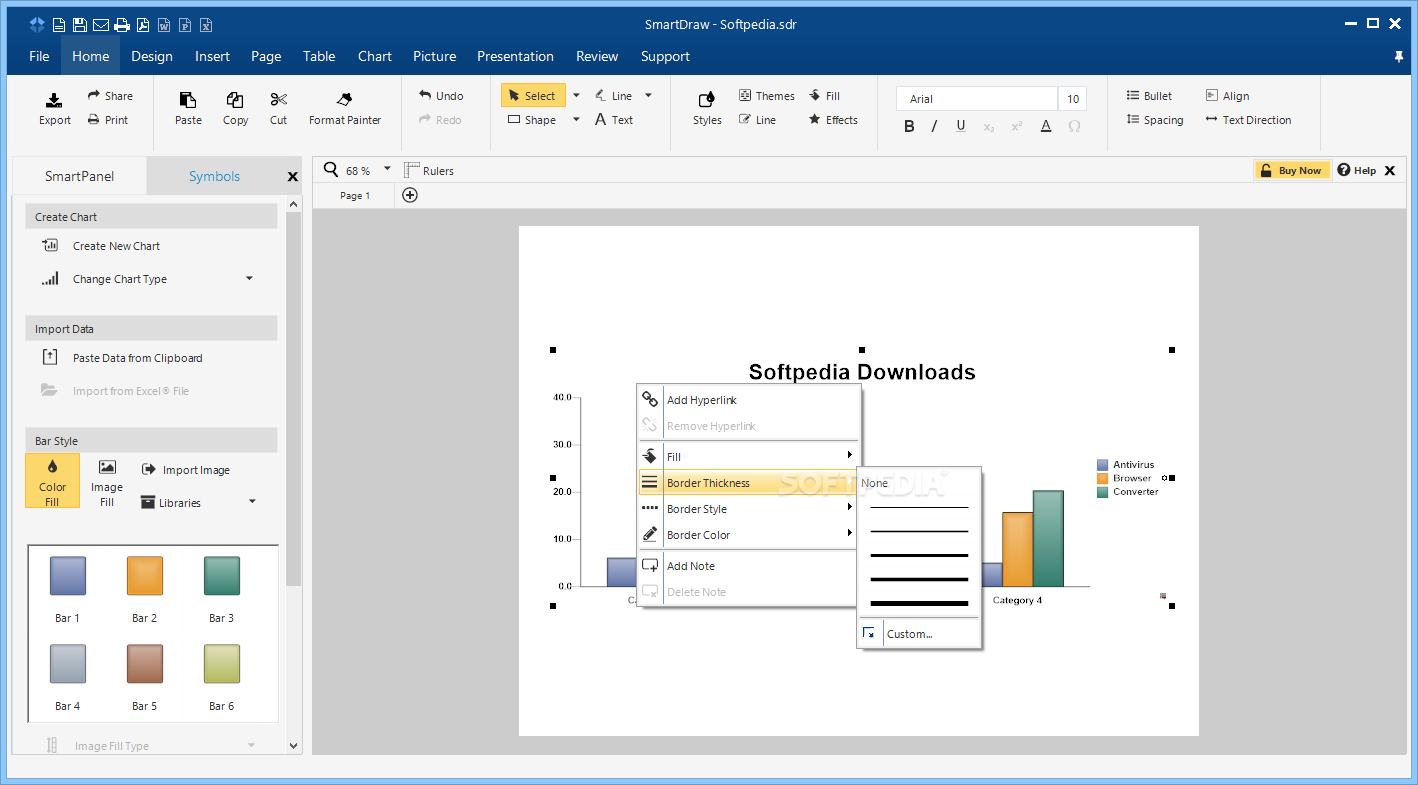Open the Shape tool dropdown arrow

coord(576,120)
